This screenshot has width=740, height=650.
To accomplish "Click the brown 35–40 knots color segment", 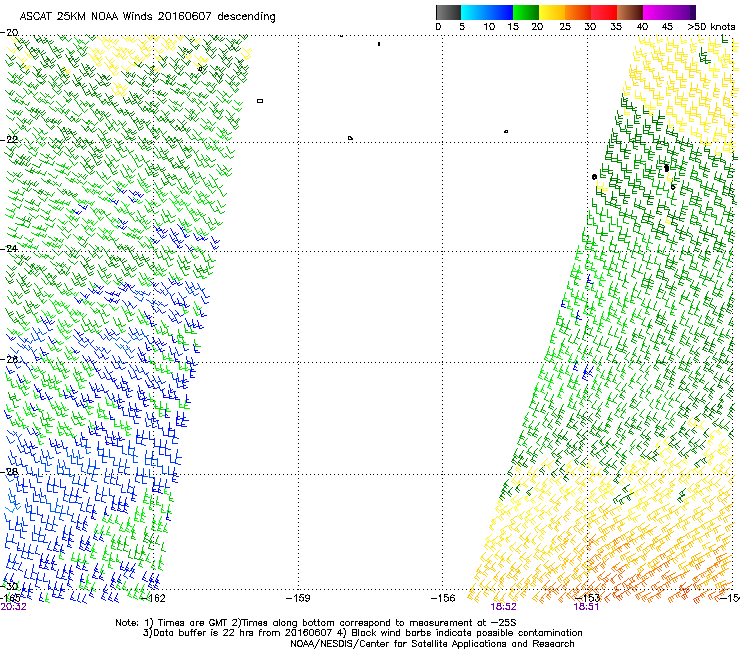I will pos(630,12).
